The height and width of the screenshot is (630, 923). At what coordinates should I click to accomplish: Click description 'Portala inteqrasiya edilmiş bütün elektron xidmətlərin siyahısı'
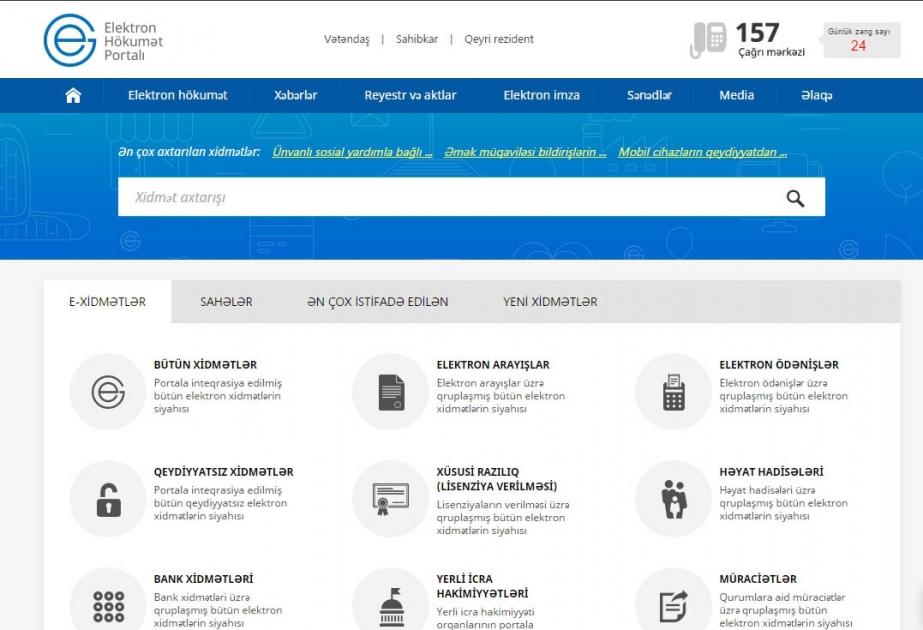click(x=218, y=396)
